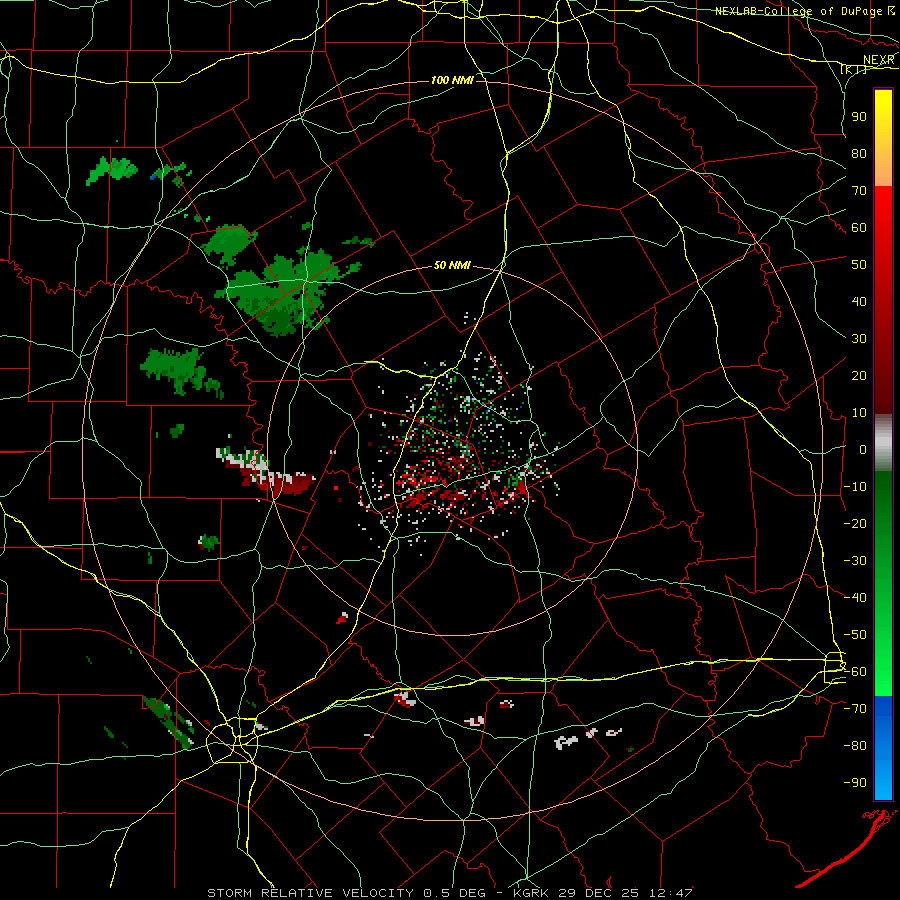The width and height of the screenshot is (900, 900).
Task: Click the positive 80 velocity scale label
Action: pos(859,153)
